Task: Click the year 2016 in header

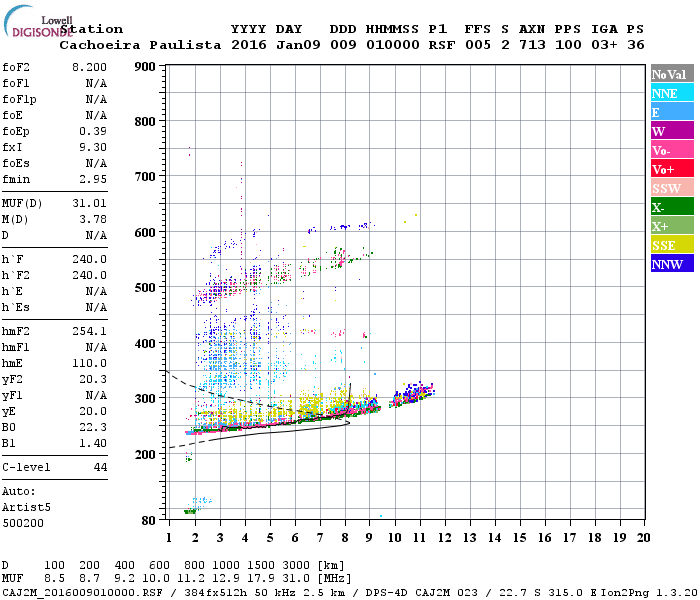Action: pos(249,45)
